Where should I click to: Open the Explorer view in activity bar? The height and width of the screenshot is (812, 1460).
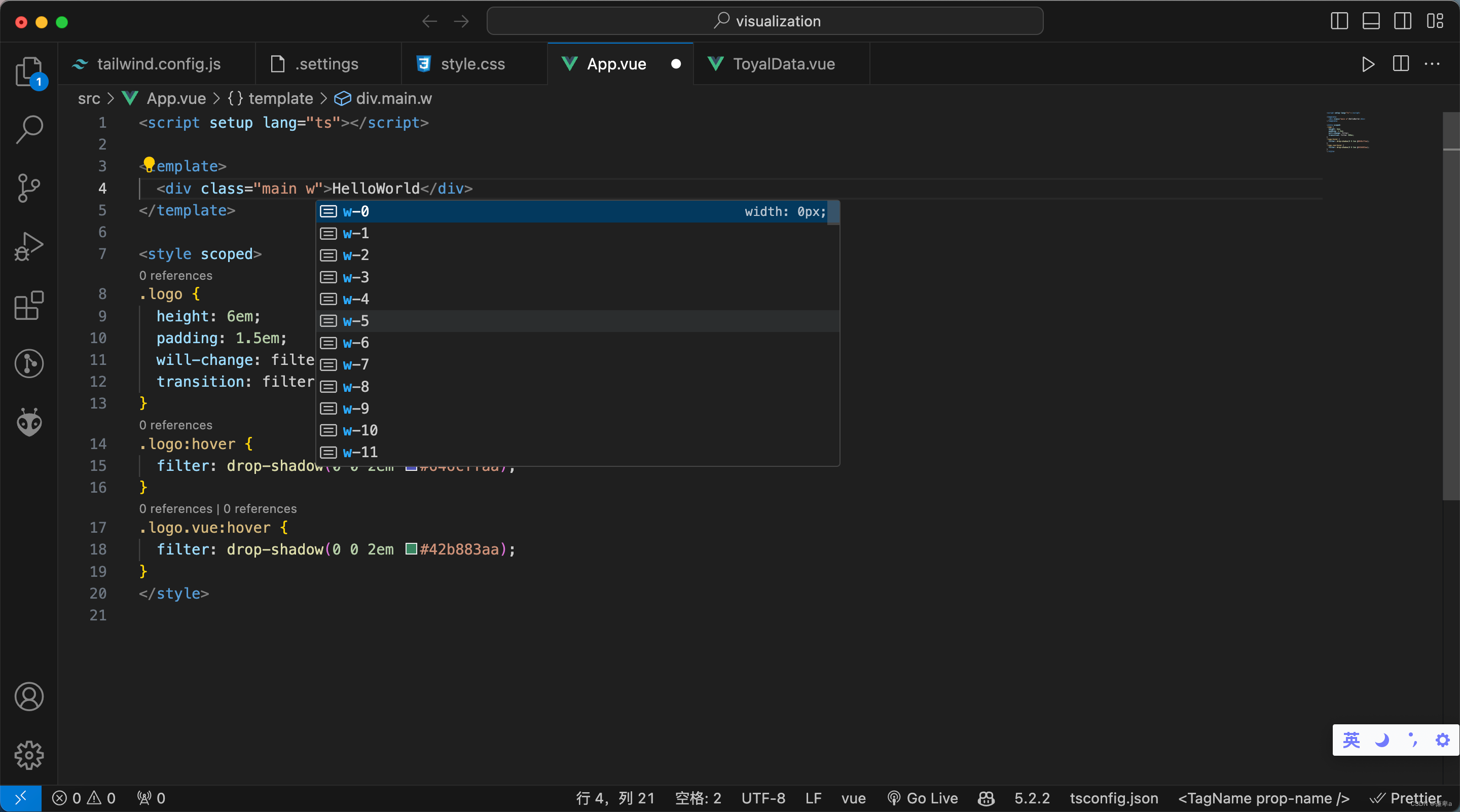[x=29, y=71]
